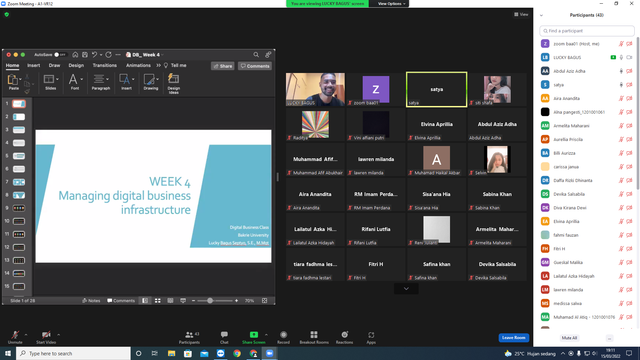
Task: Adjust the PowerPoint zoom slider handle
Action: coord(210,301)
